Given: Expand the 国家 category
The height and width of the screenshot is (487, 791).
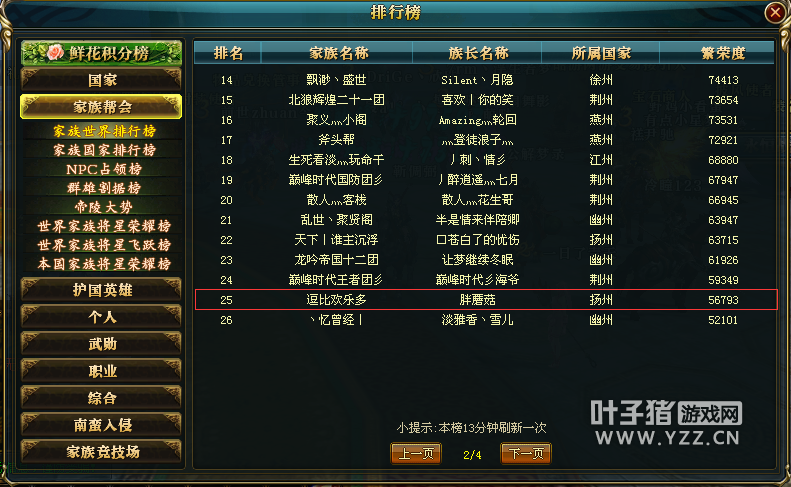Looking at the screenshot, I should (x=101, y=80).
